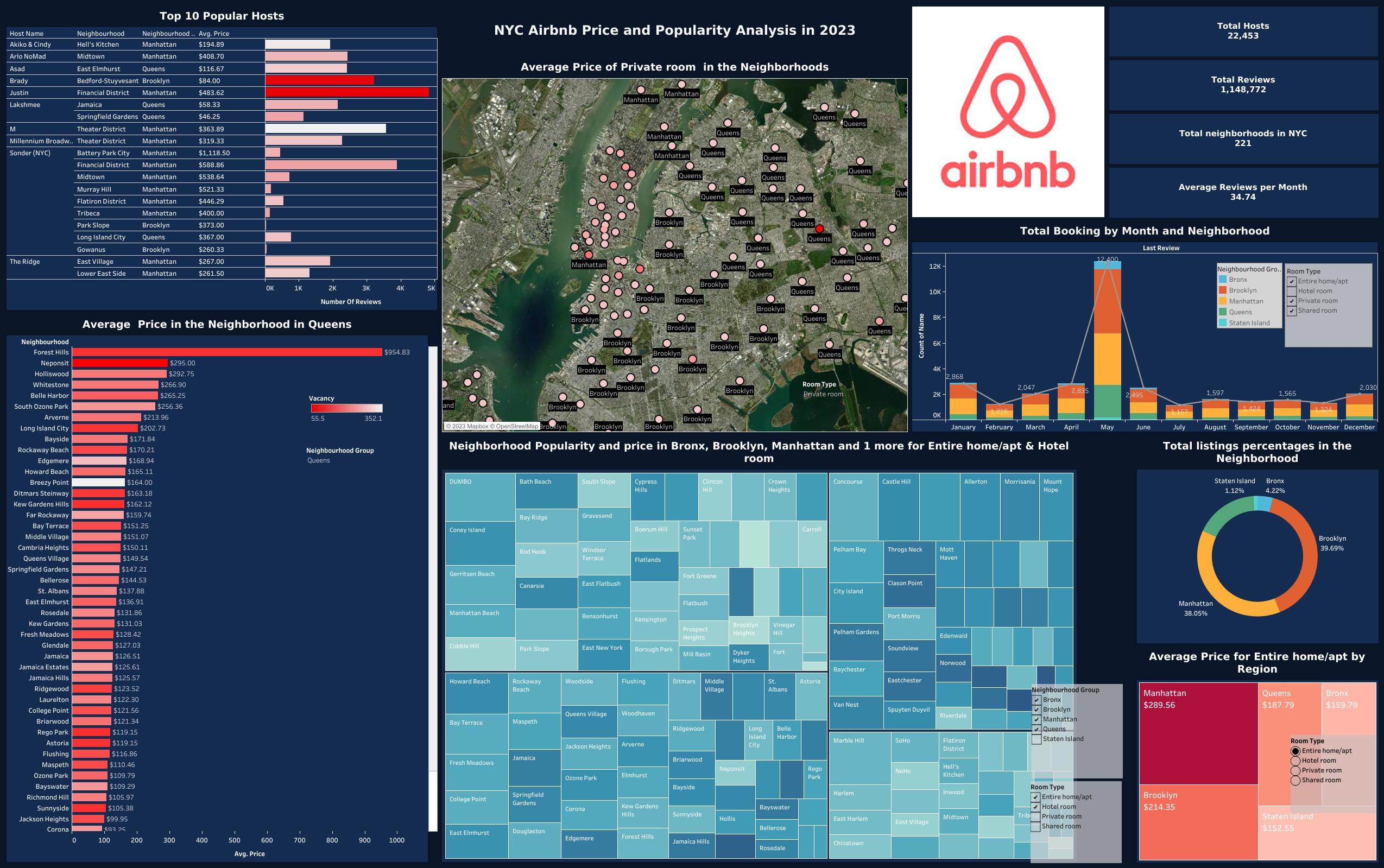
Task: Click the Bronx color swatch in booking legend
Action: 1223,280
